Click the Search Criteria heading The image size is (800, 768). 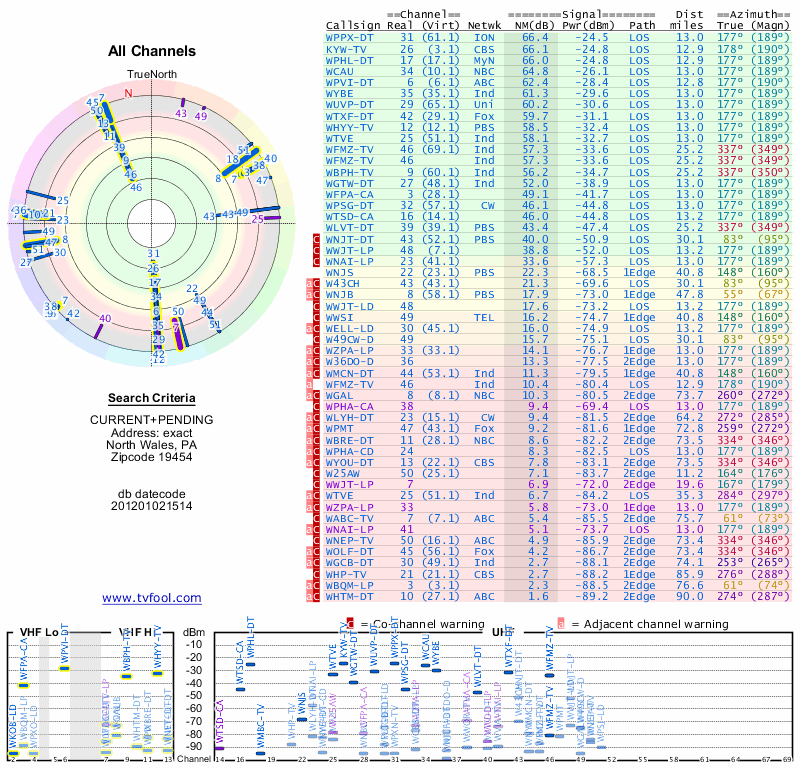coord(151,398)
